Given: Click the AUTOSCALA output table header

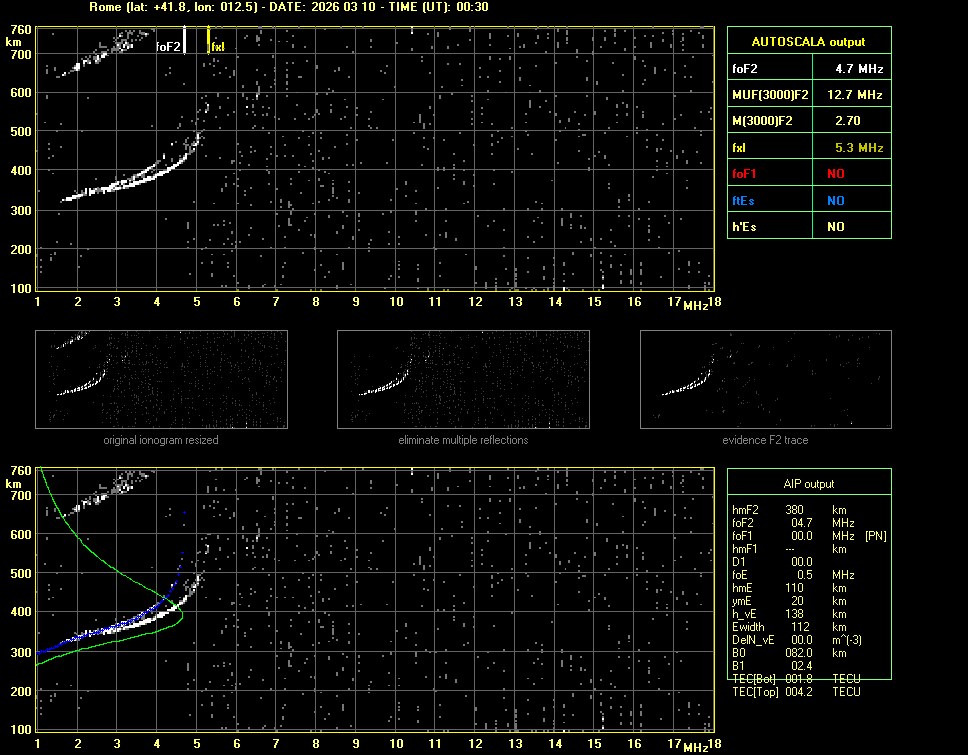Looking at the screenshot, I should (x=808, y=42).
